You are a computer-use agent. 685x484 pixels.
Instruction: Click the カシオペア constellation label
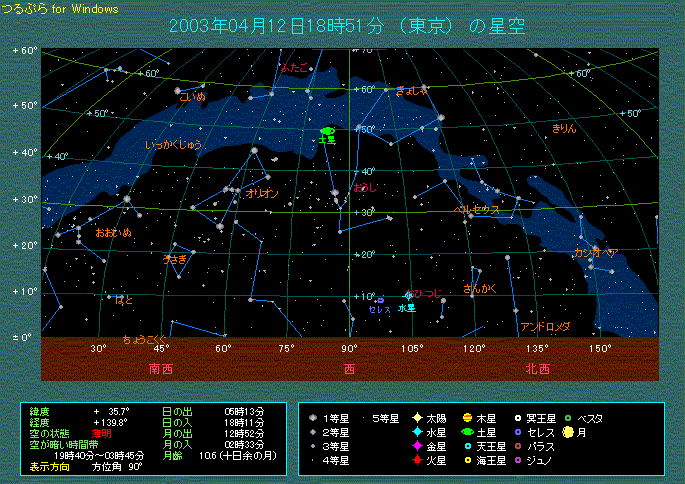point(596,253)
